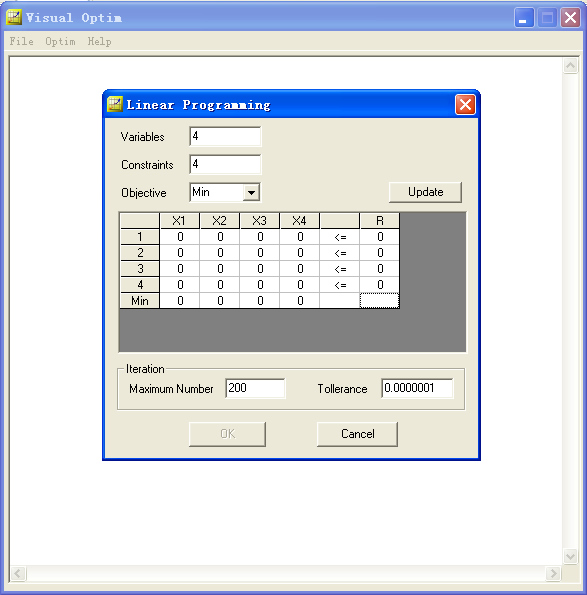Select R cell in row 1
Image resolution: width=587 pixels, height=595 pixels.
(x=380, y=237)
